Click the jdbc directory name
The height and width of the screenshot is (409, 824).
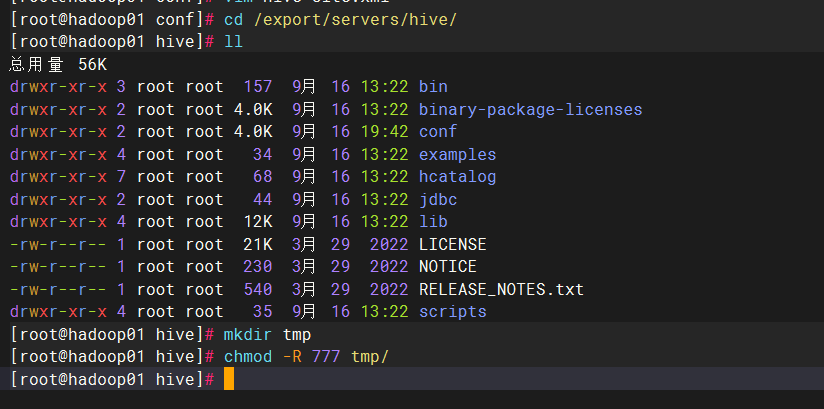pos(438,199)
